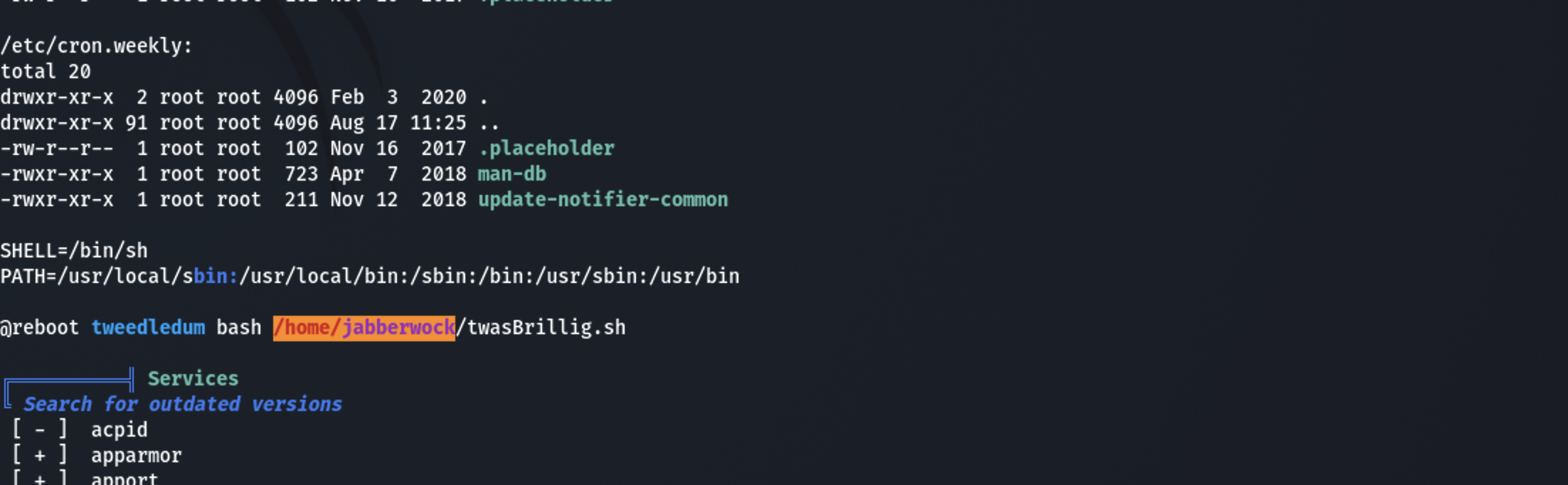This screenshot has height=485, width=1568.
Task: Click the .placeholder file name
Action: tap(546, 149)
